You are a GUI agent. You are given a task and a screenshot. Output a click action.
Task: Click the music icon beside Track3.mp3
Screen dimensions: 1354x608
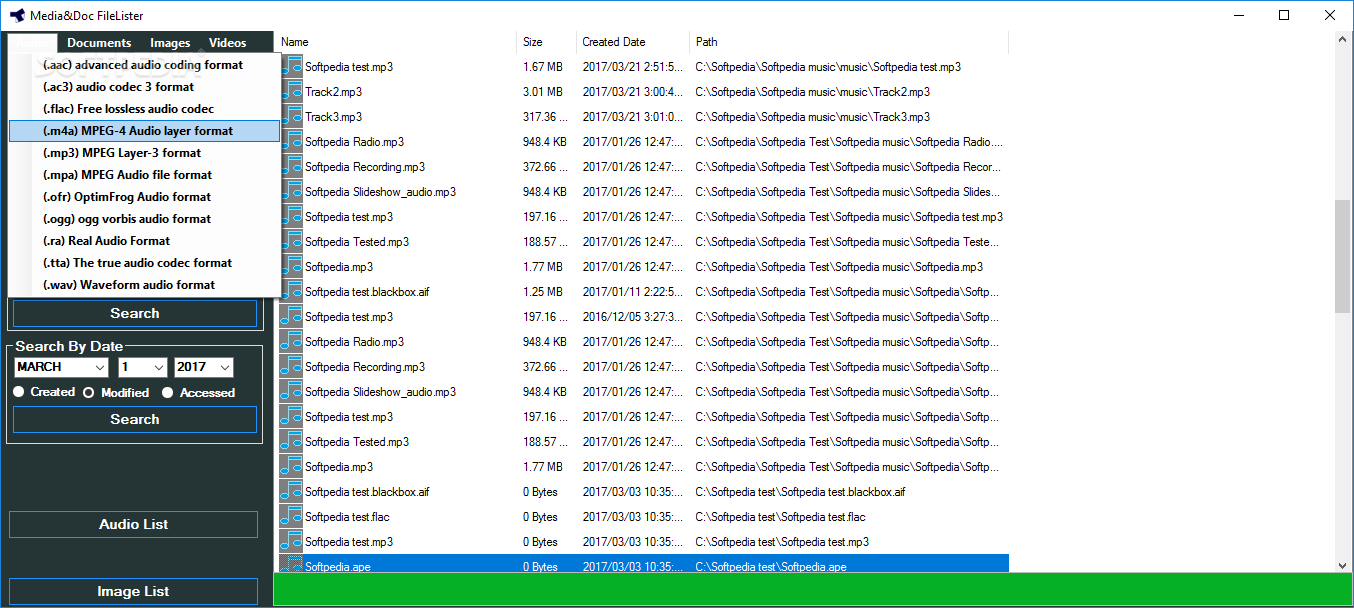[291, 116]
